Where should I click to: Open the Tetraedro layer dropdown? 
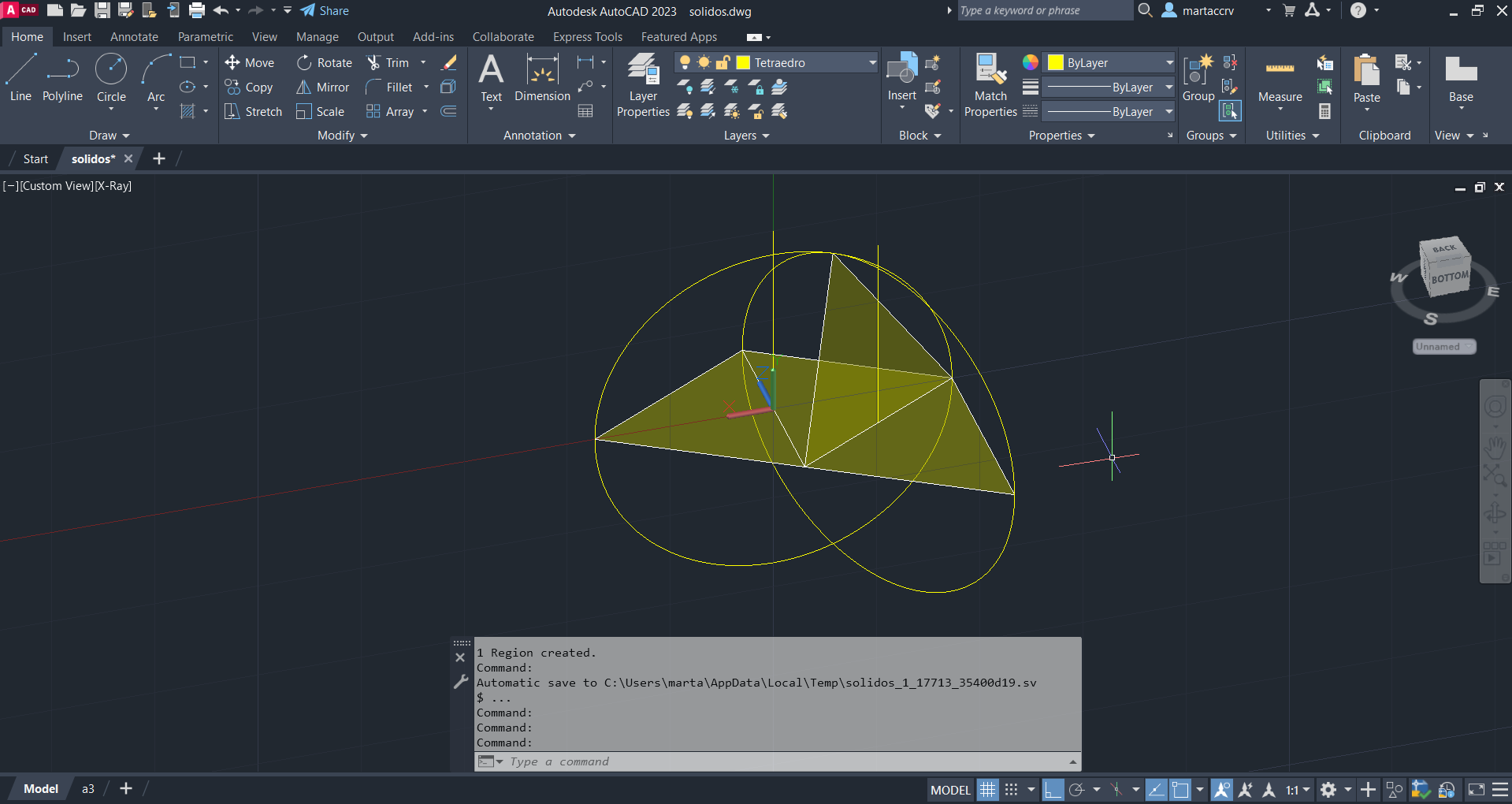(872, 62)
